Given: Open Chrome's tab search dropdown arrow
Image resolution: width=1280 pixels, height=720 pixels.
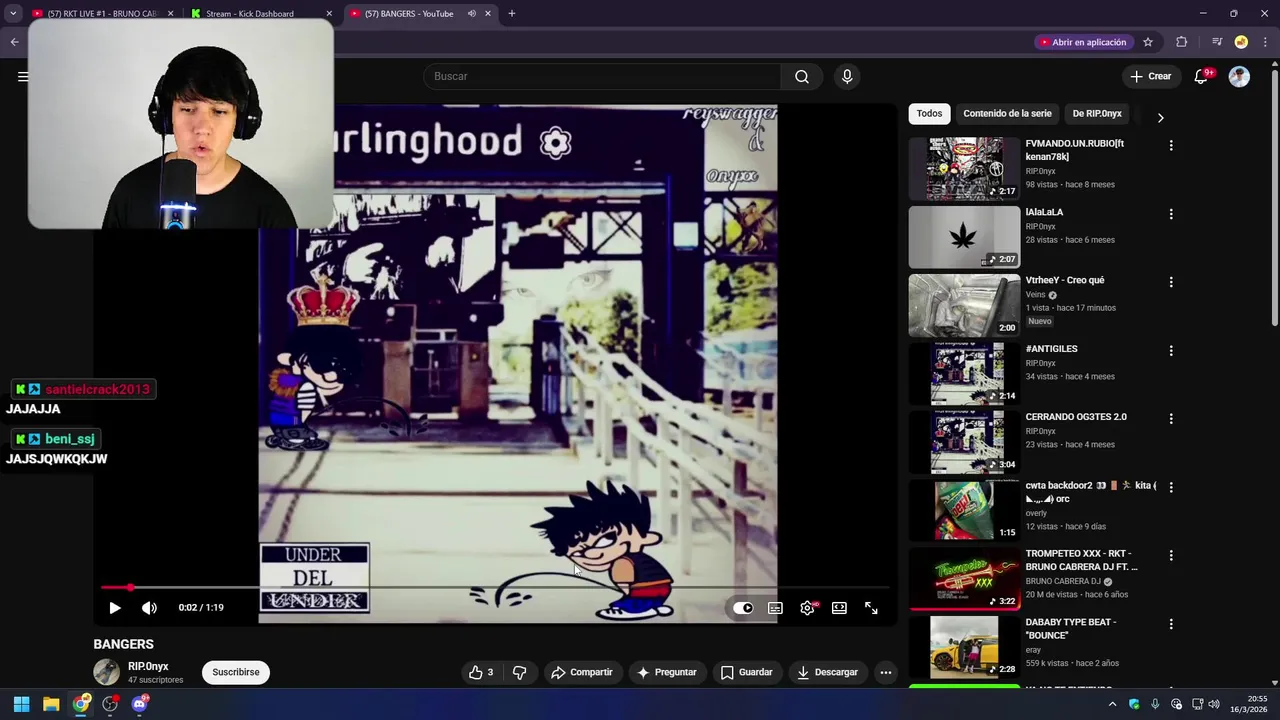Looking at the screenshot, I should 13,13.
